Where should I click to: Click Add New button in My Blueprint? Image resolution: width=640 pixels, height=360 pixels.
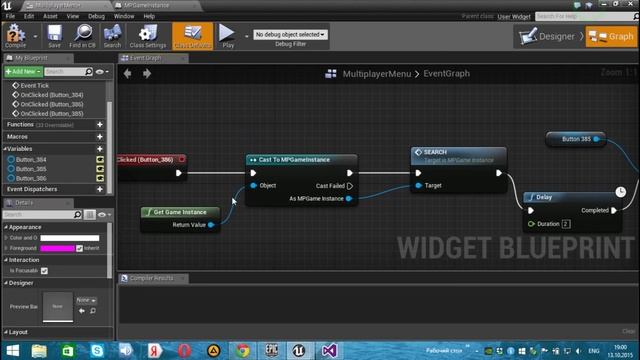coord(23,71)
